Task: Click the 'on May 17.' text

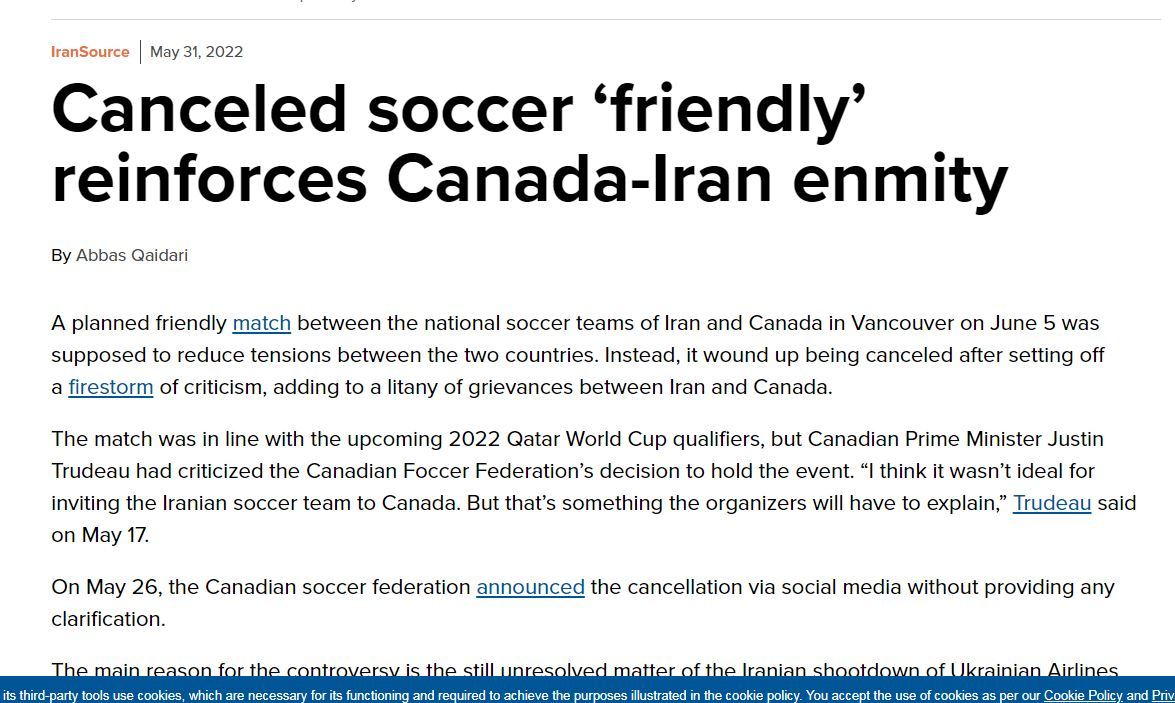Action: pos(100,535)
